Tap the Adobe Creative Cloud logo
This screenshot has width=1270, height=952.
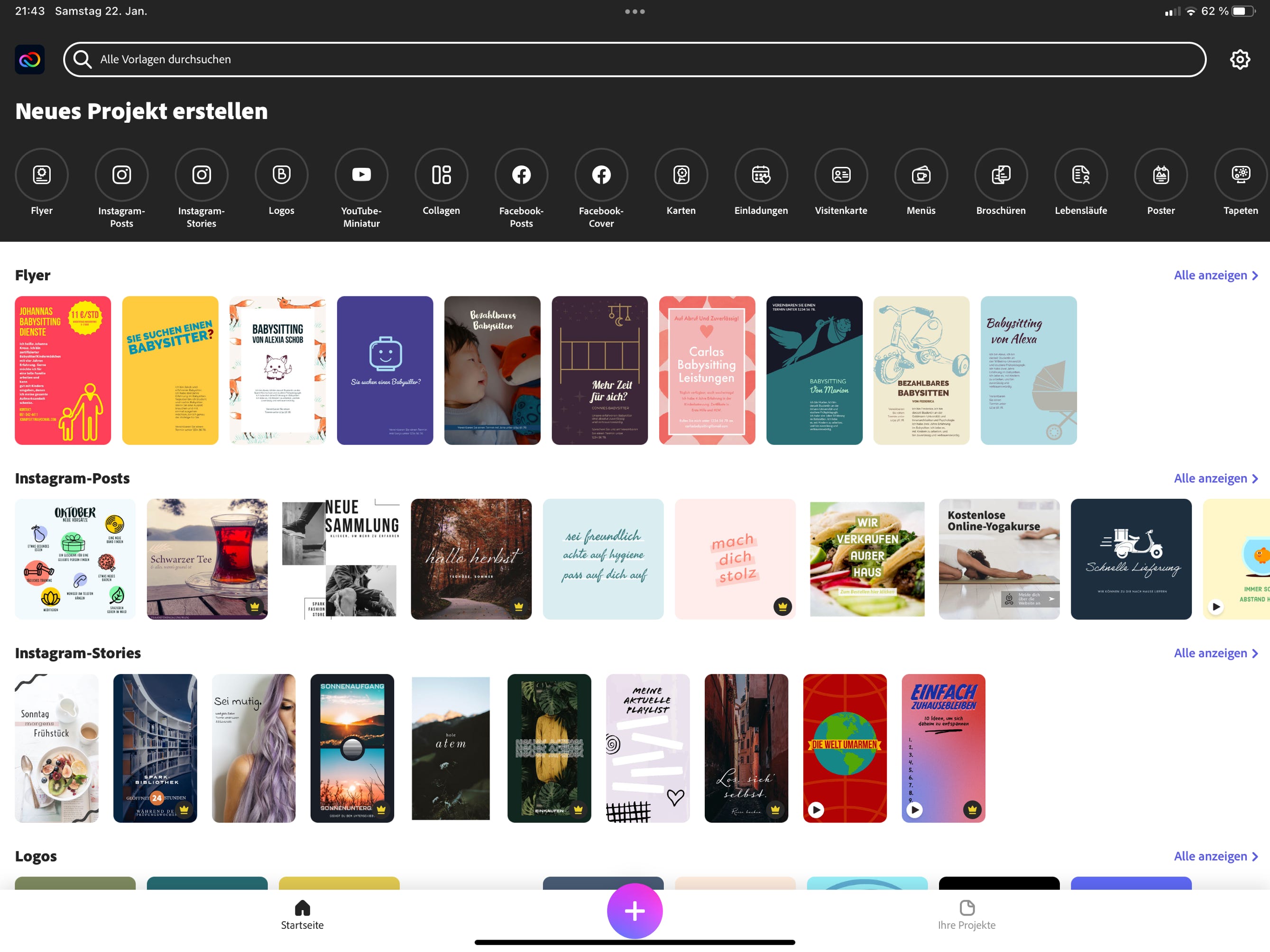click(30, 59)
